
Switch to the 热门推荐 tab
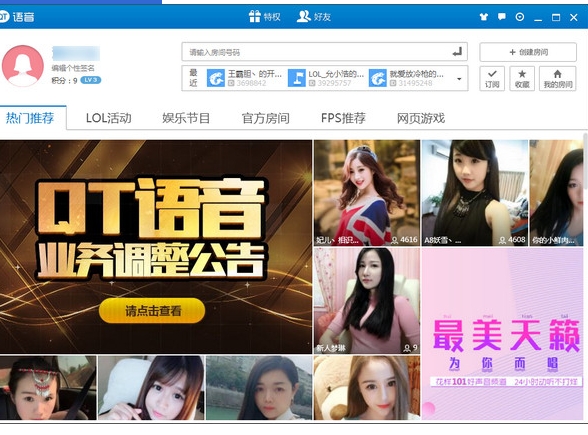[30, 118]
